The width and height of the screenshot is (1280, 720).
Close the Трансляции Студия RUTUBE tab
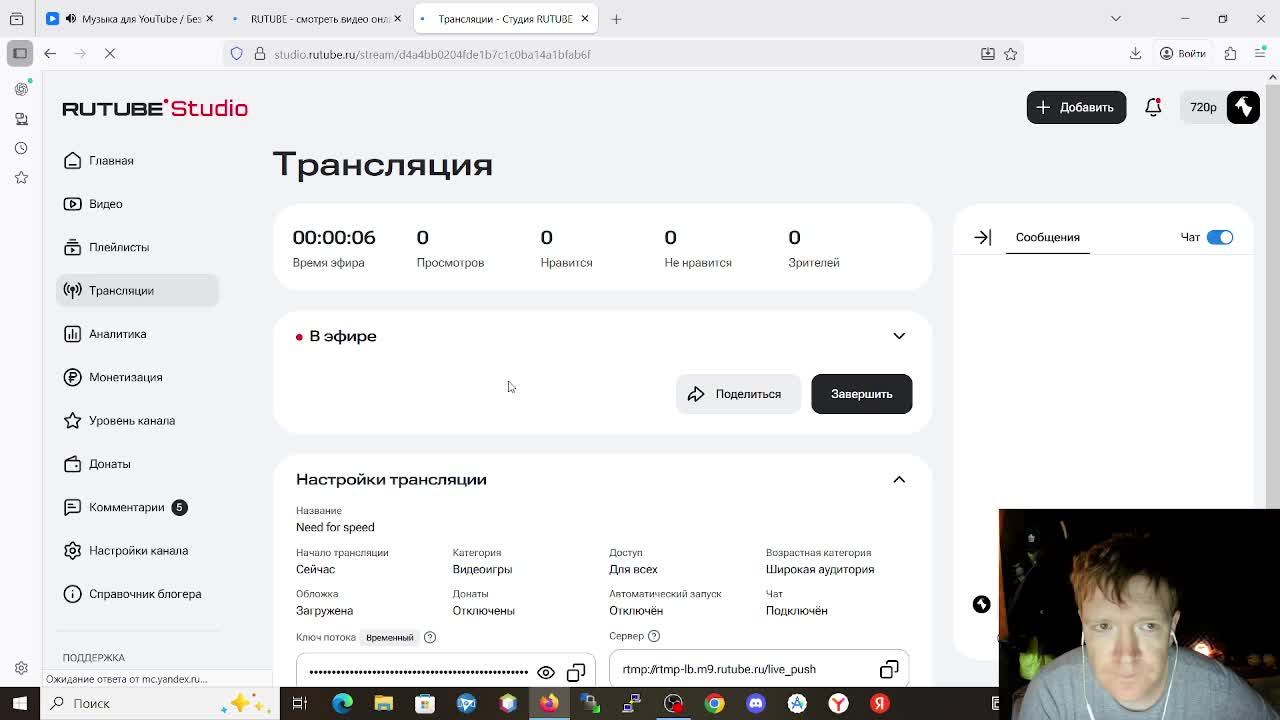pyautogui.click(x=585, y=19)
